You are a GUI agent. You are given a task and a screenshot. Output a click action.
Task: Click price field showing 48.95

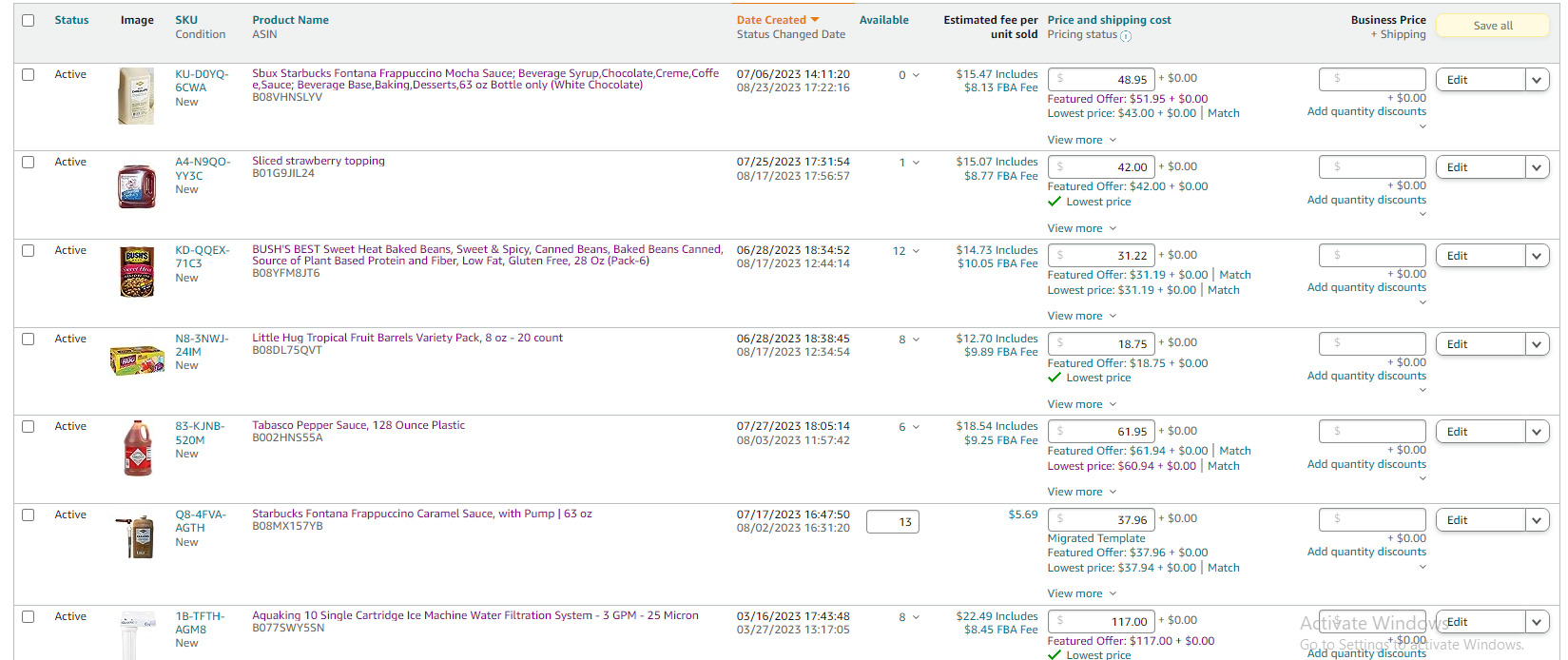pos(1101,80)
